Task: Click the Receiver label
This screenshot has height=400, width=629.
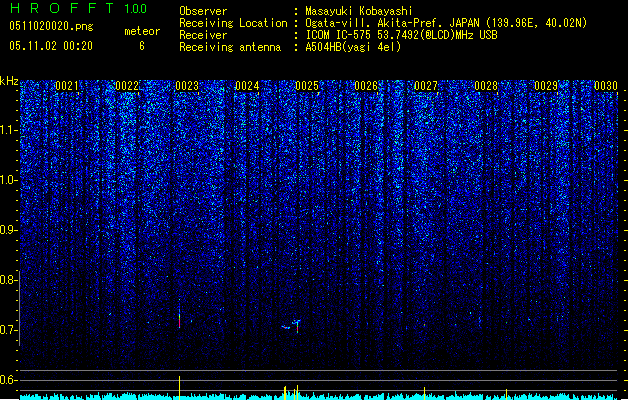Action: [x=203, y=35]
